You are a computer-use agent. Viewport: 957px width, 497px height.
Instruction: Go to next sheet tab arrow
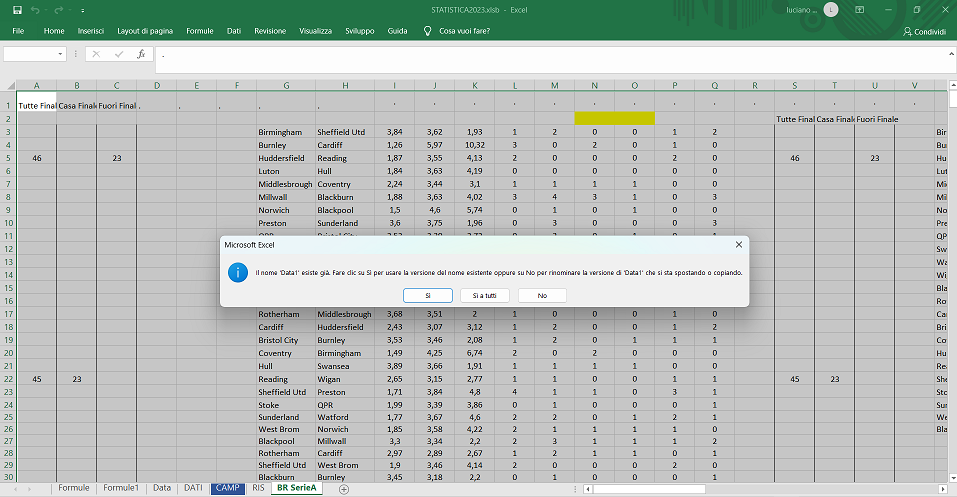(29, 489)
